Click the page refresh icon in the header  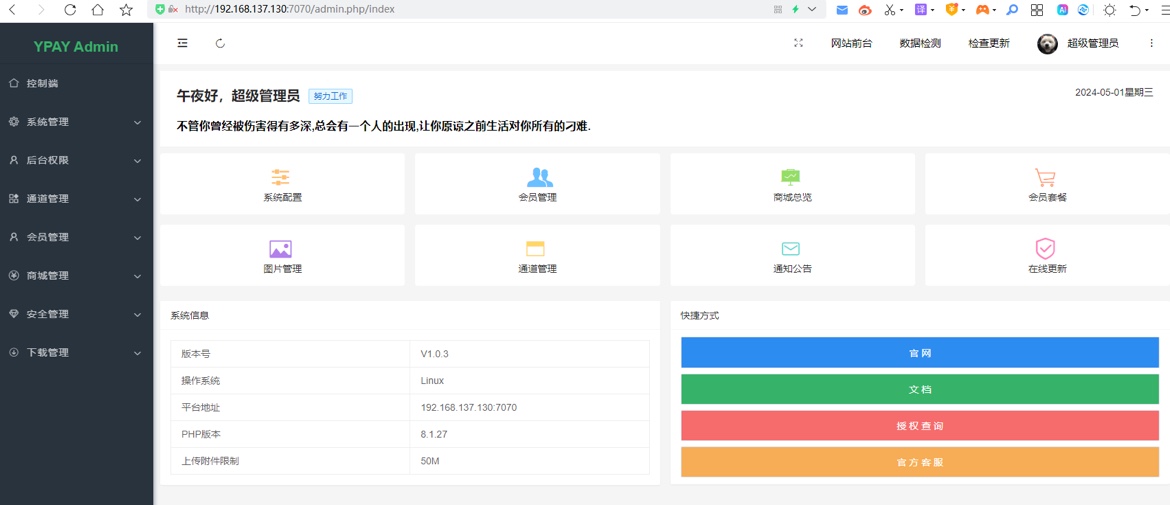pyautogui.click(x=220, y=43)
